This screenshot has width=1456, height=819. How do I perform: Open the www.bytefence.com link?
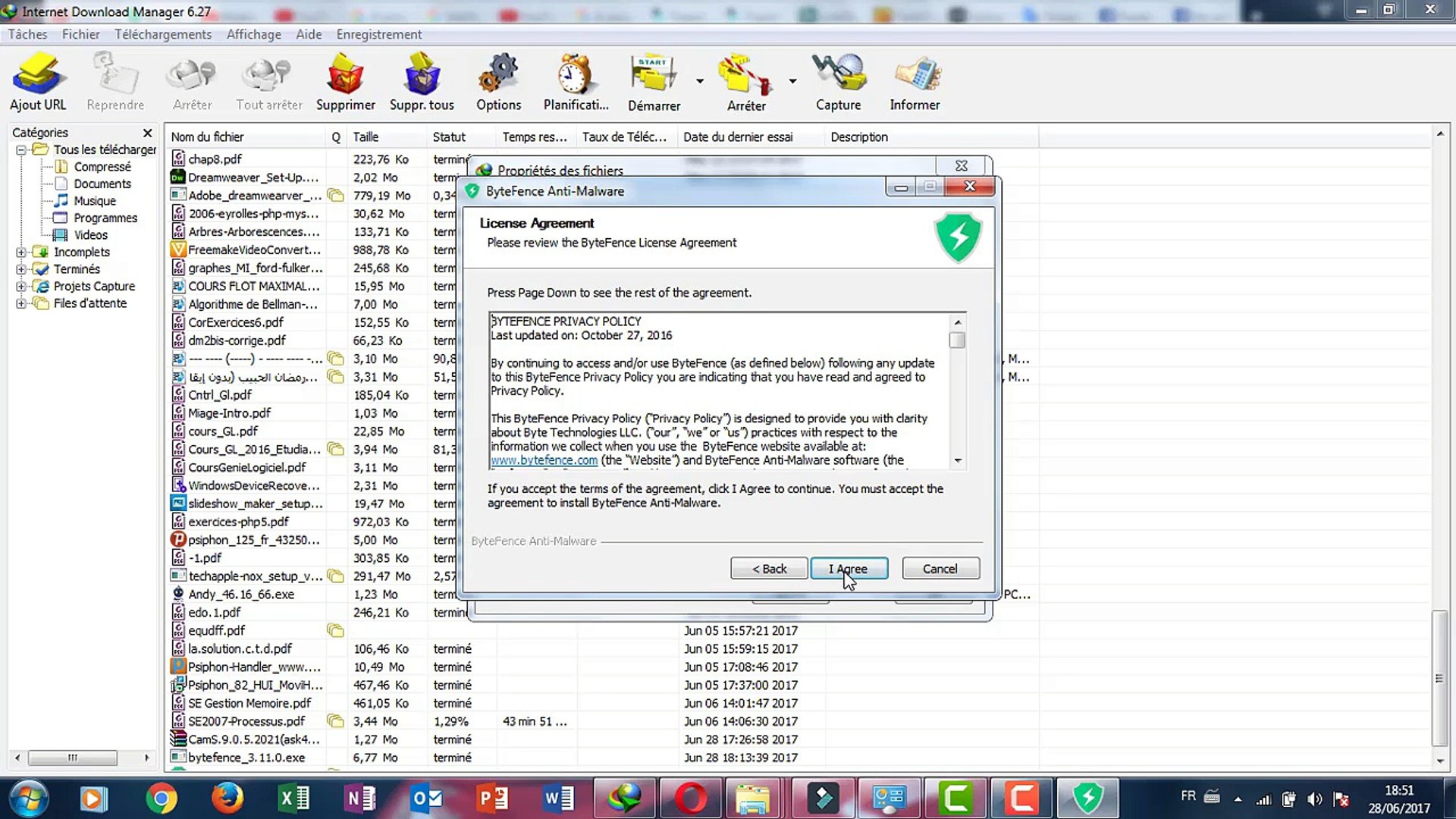544,460
